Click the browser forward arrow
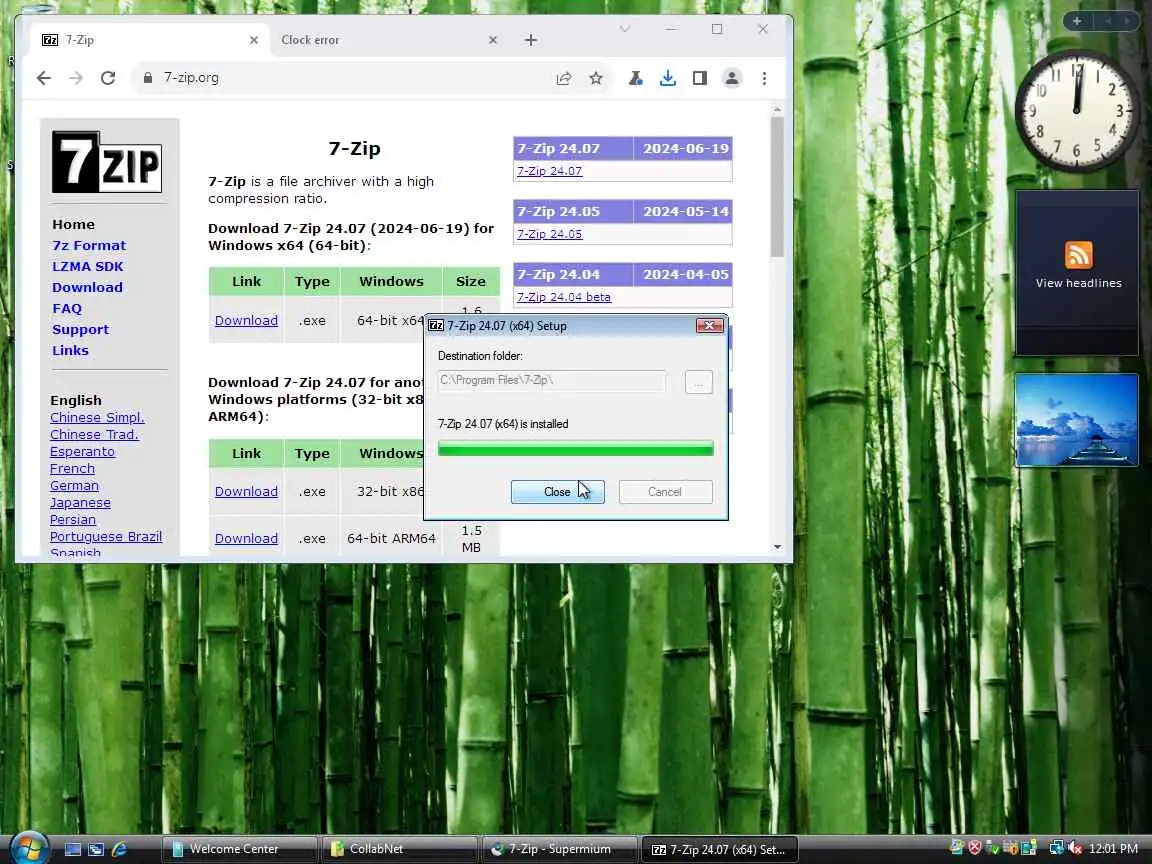The width and height of the screenshot is (1152, 864). 76,78
